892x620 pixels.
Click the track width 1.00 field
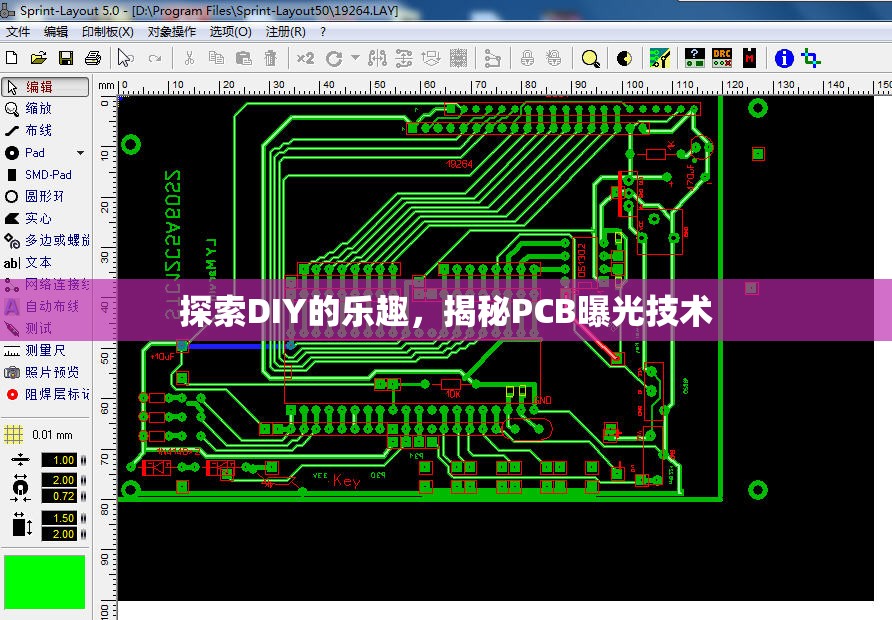pos(59,460)
